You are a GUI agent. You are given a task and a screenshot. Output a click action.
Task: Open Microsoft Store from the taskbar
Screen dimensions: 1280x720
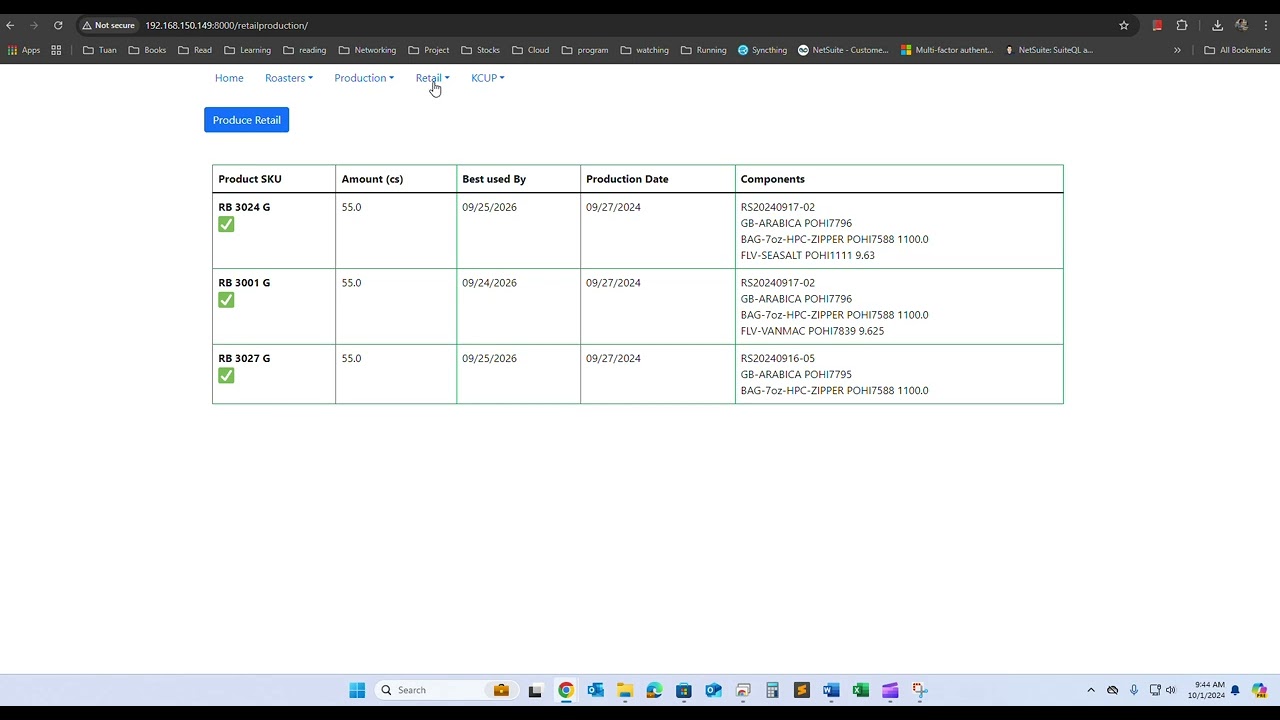[684, 690]
